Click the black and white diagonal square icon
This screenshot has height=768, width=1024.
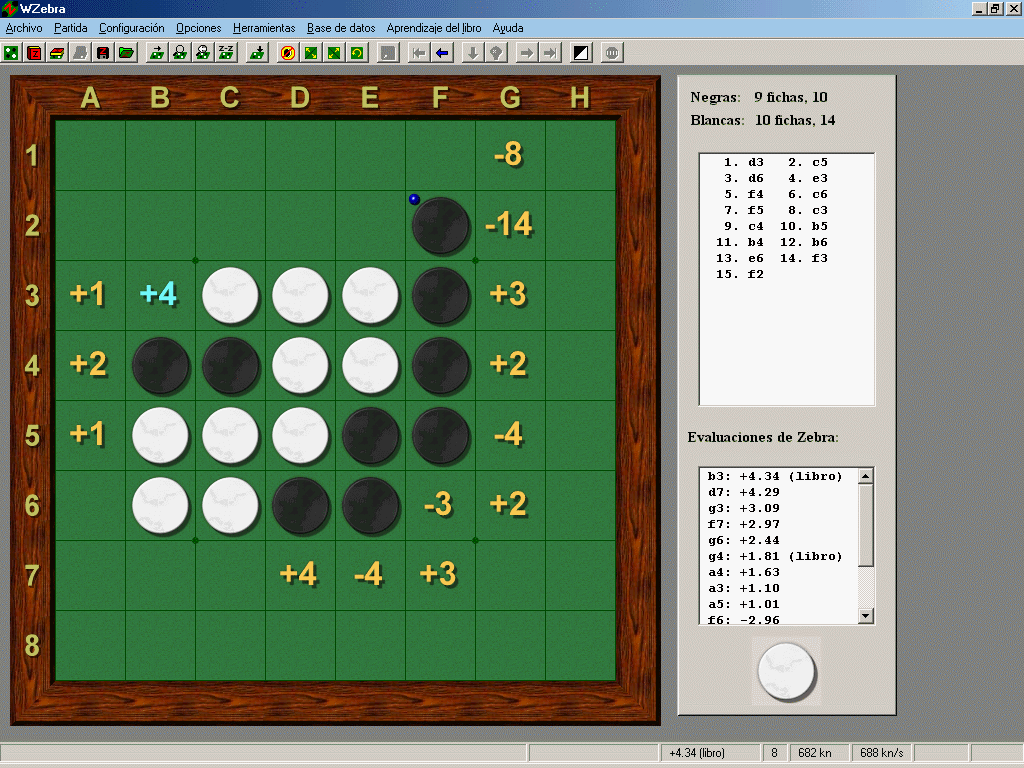click(581, 52)
